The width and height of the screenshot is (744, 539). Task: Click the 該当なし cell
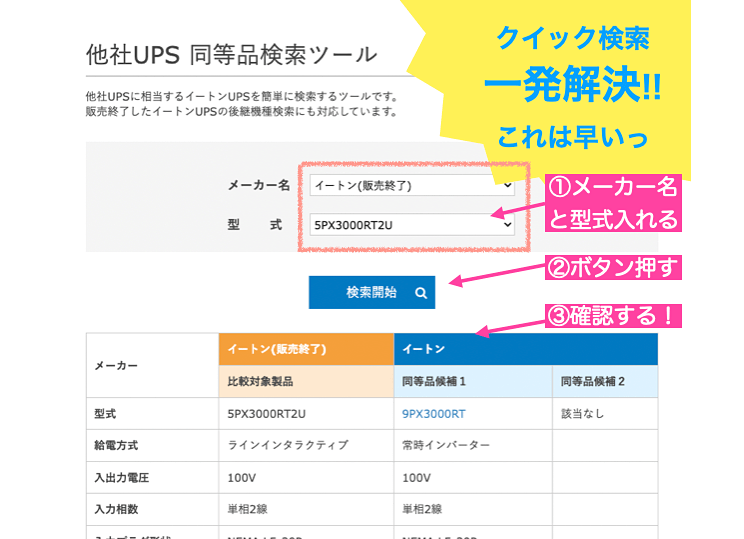[x=605, y=414]
